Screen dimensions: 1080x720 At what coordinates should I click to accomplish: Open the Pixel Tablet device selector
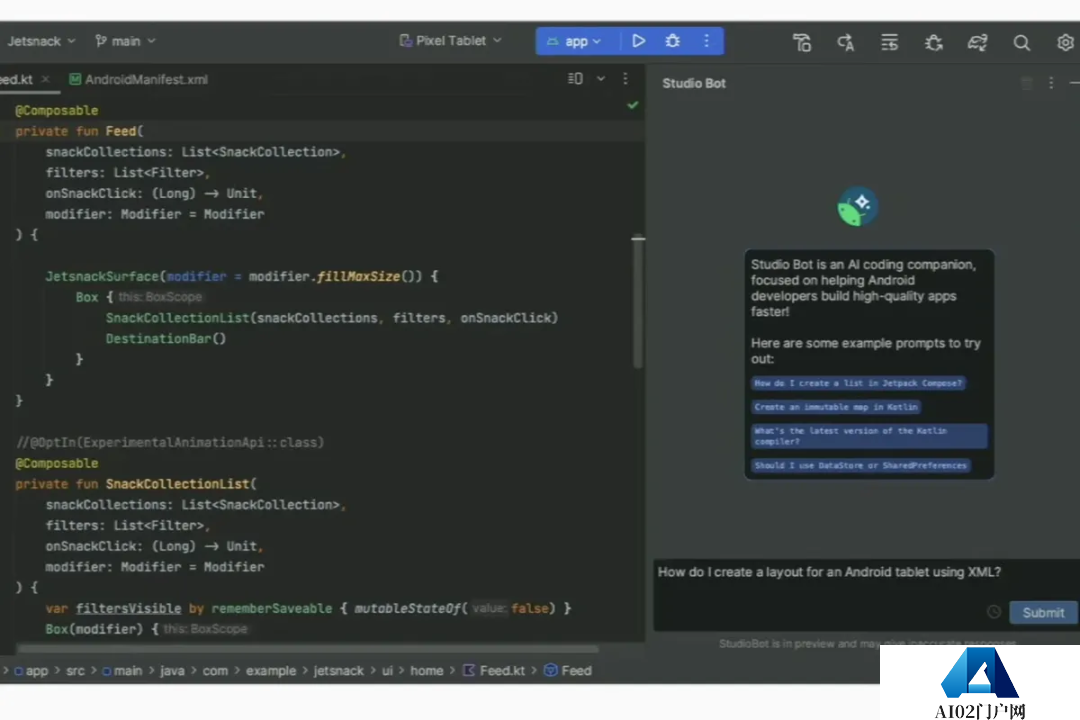tap(450, 41)
